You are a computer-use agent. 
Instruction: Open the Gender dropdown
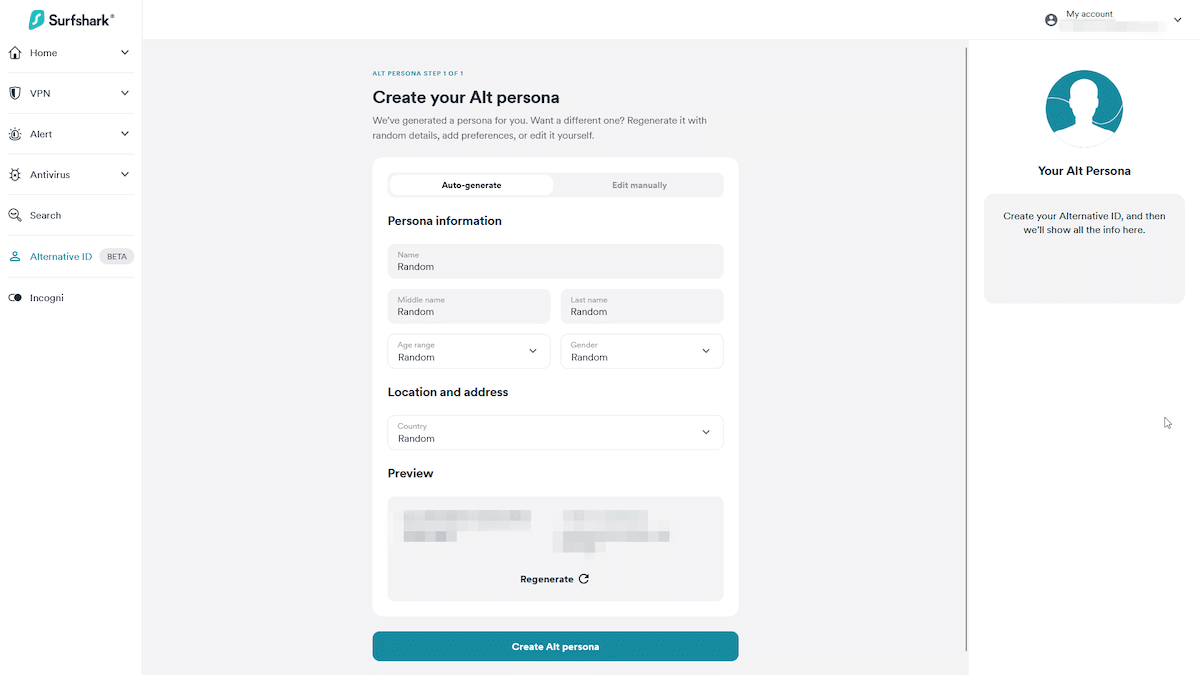point(641,351)
